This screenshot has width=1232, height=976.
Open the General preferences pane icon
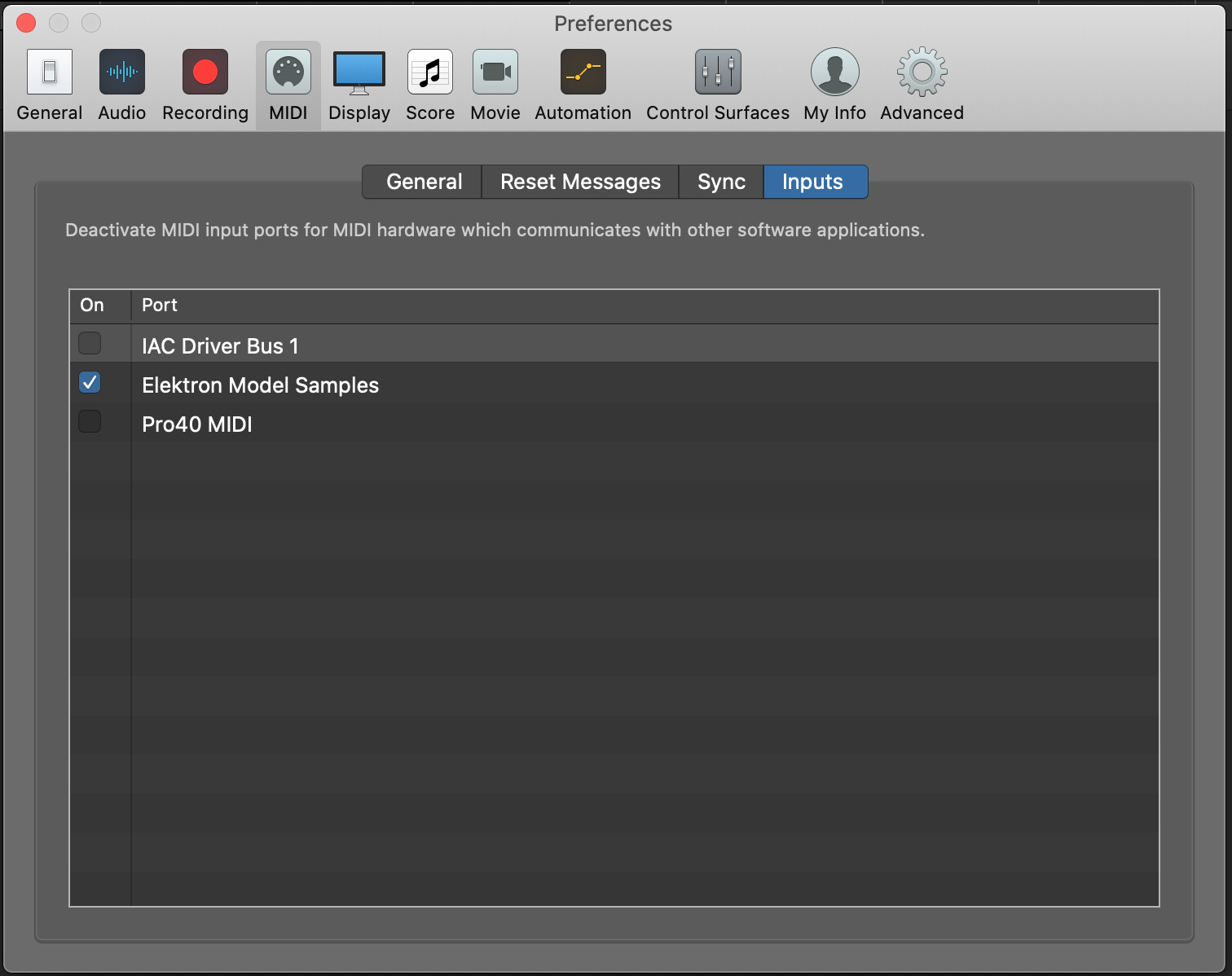click(50, 72)
